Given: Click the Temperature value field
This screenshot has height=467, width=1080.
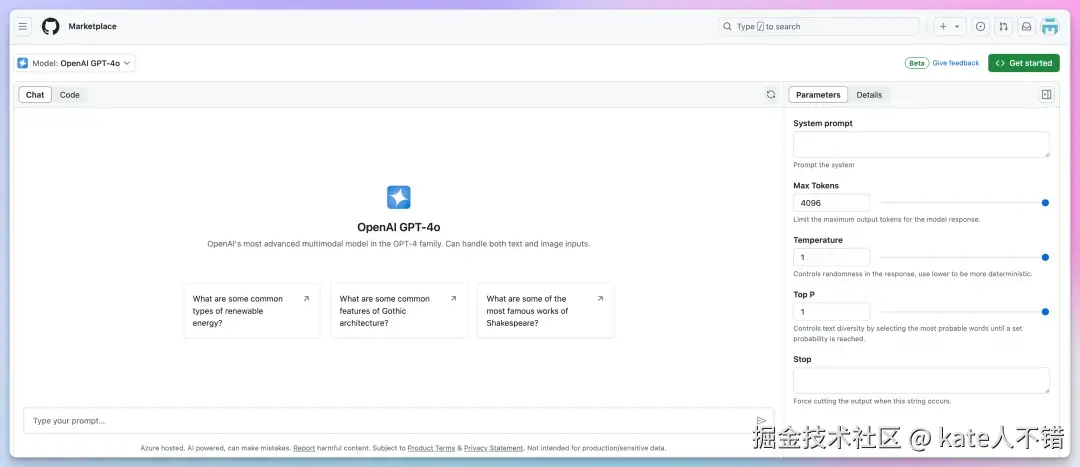Looking at the screenshot, I should [x=831, y=257].
